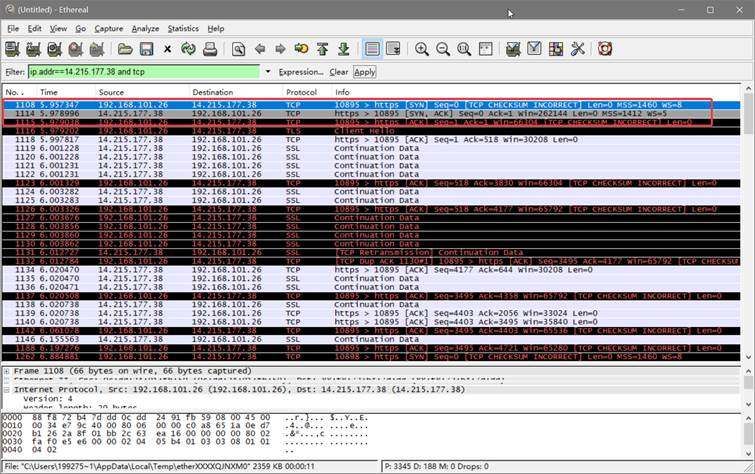This screenshot has width=755, height=474.
Task: Sort by the No. column header
Action: coord(19,92)
